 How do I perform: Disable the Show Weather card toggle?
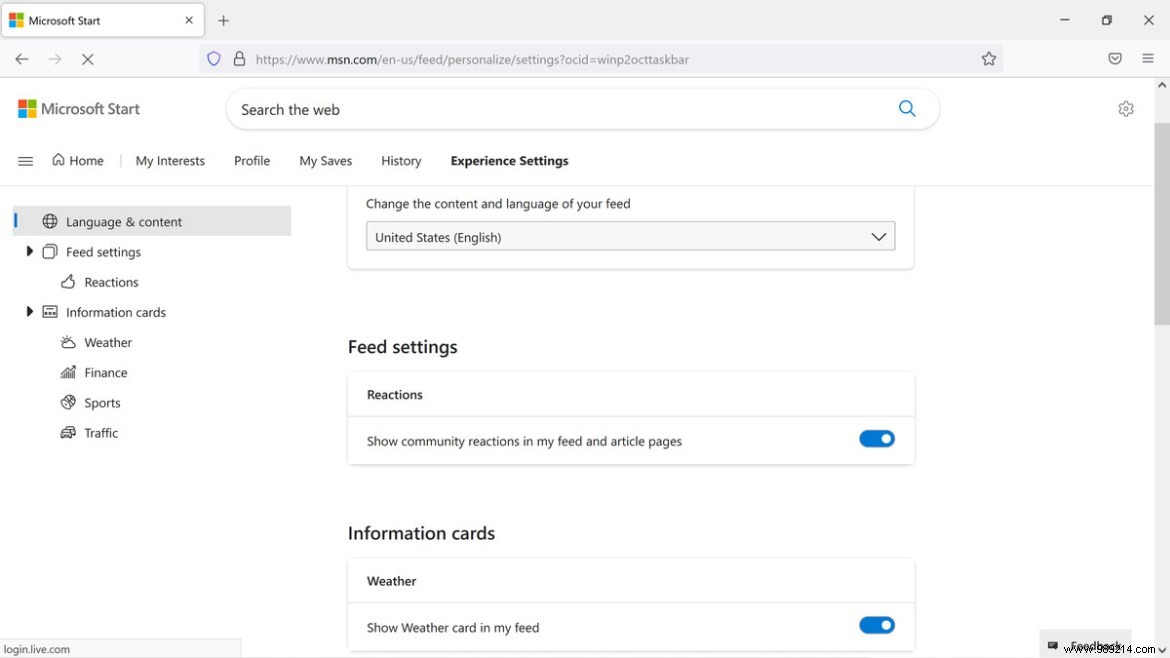877,624
